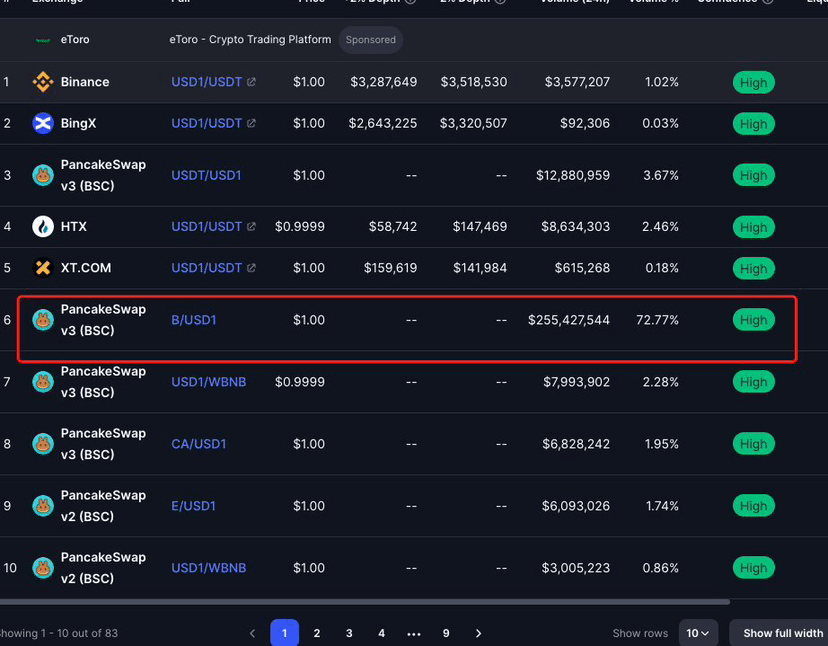This screenshot has height=646, width=828.
Task: Click the $615,268 volume value for XT.COM
Action: tap(582, 268)
